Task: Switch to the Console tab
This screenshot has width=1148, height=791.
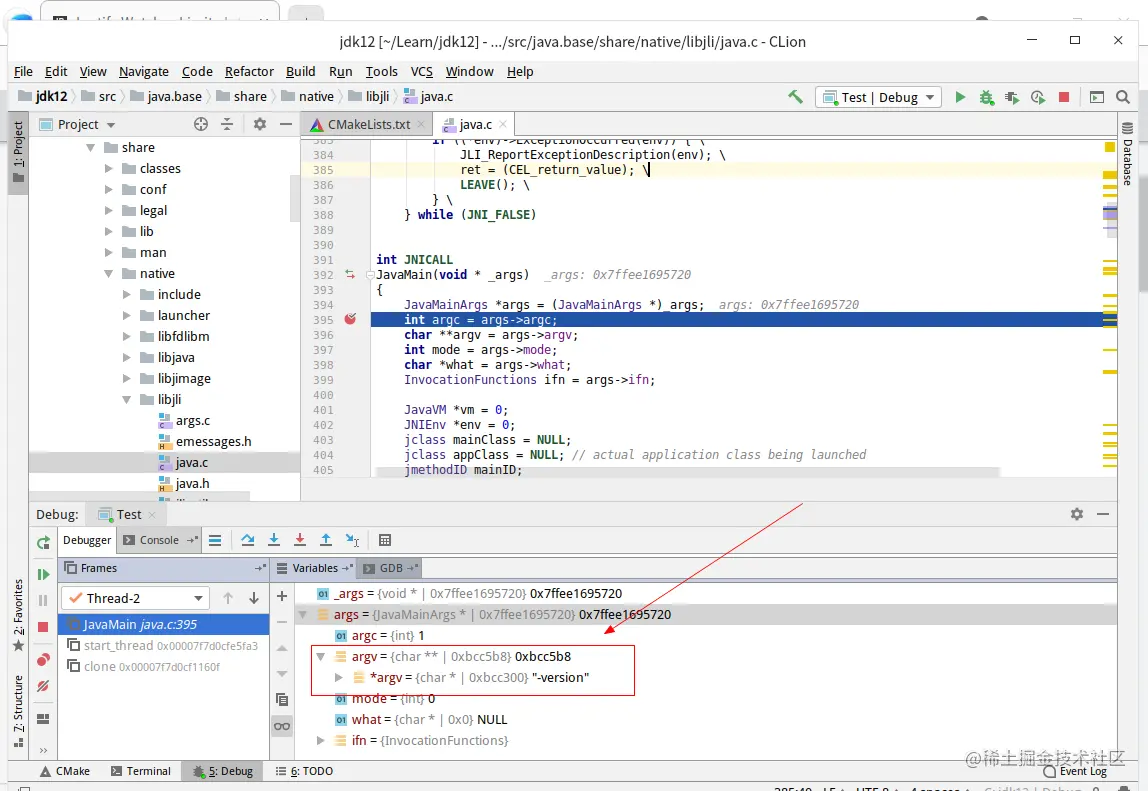Action: (x=159, y=540)
